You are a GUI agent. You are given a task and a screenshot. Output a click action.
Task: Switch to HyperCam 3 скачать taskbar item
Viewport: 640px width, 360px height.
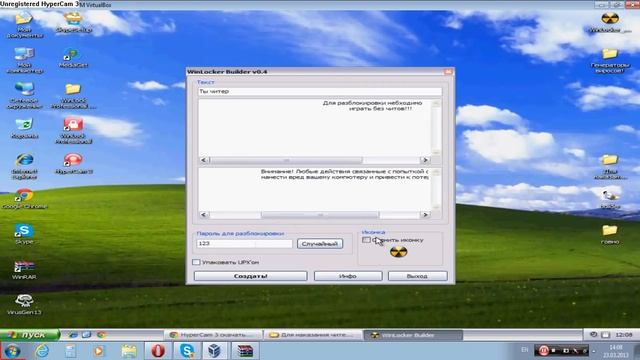[213, 335]
